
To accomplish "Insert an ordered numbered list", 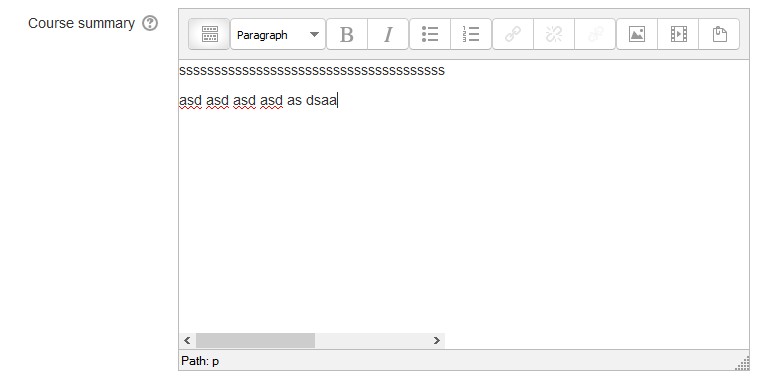I will tap(471, 34).
